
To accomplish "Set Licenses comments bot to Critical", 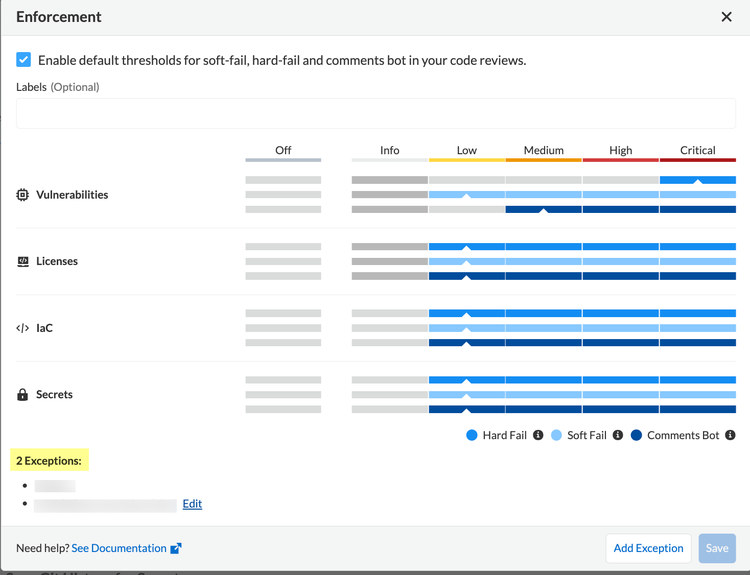I will [698, 276].
